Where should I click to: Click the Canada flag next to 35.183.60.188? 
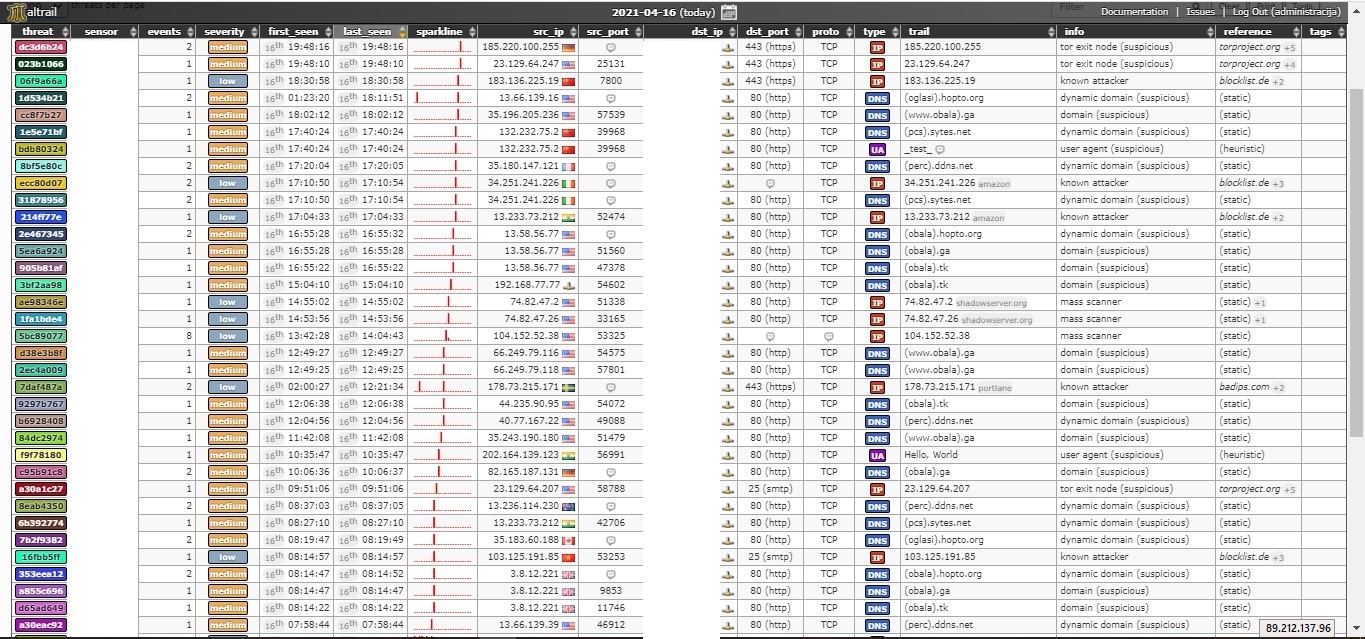point(569,540)
